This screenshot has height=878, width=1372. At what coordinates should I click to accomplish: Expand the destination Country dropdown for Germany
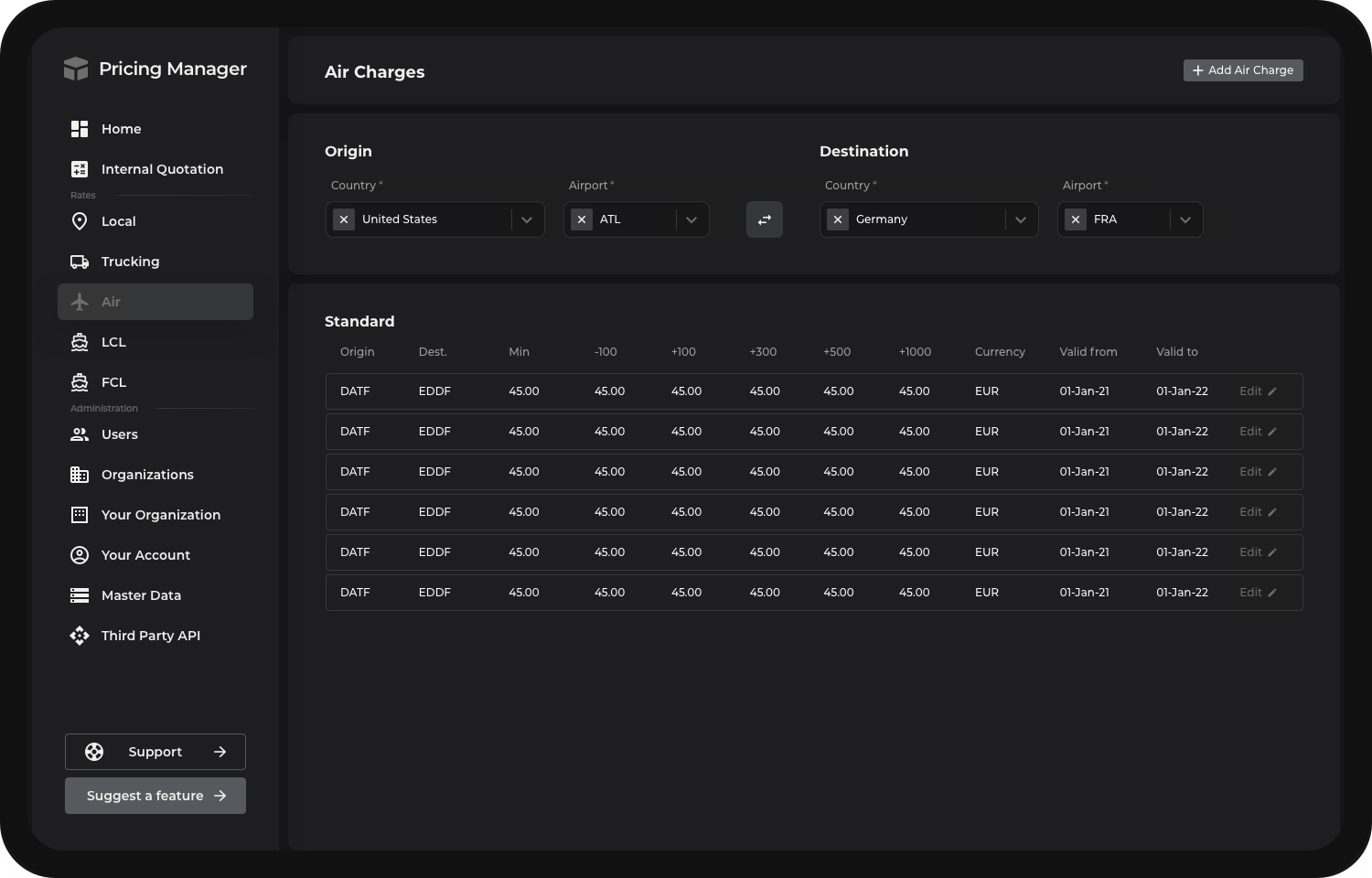coord(1021,219)
